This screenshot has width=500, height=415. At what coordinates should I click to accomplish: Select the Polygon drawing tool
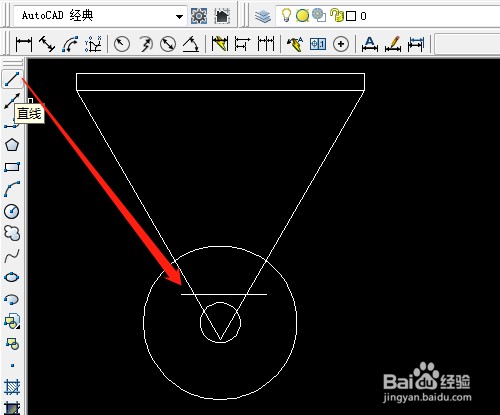point(12,145)
